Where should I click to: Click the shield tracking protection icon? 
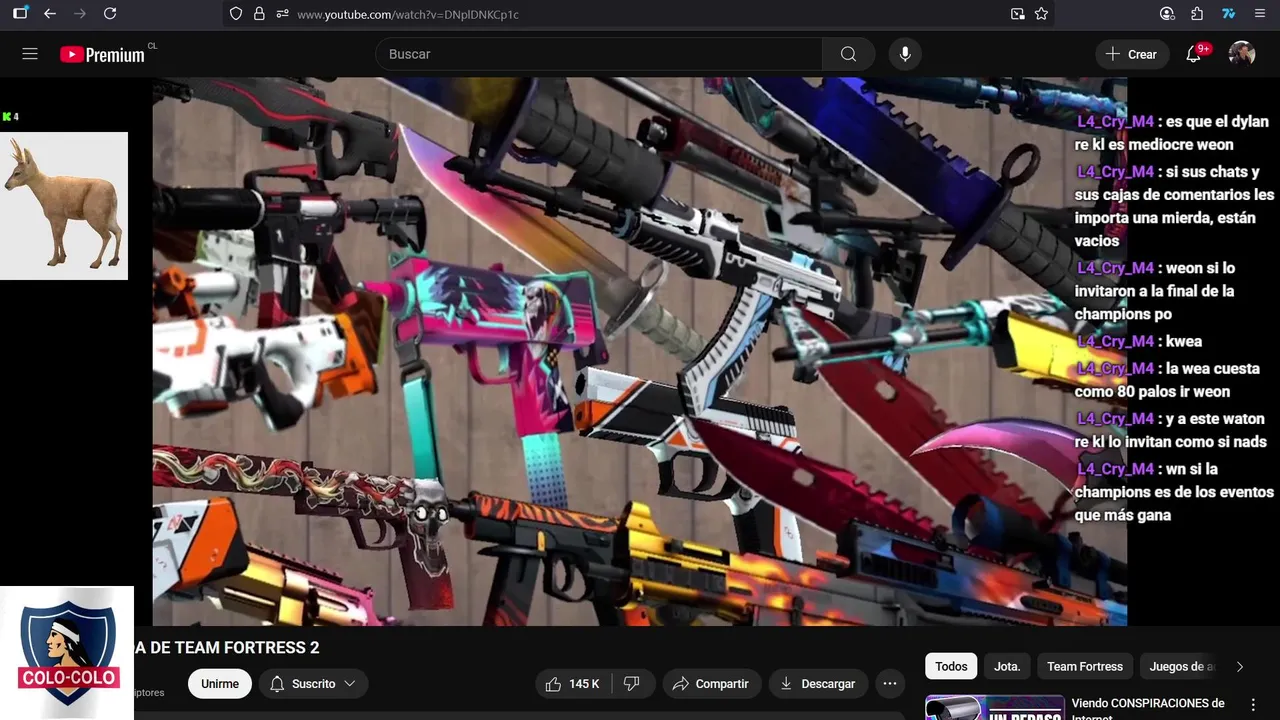tap(236, 14)
